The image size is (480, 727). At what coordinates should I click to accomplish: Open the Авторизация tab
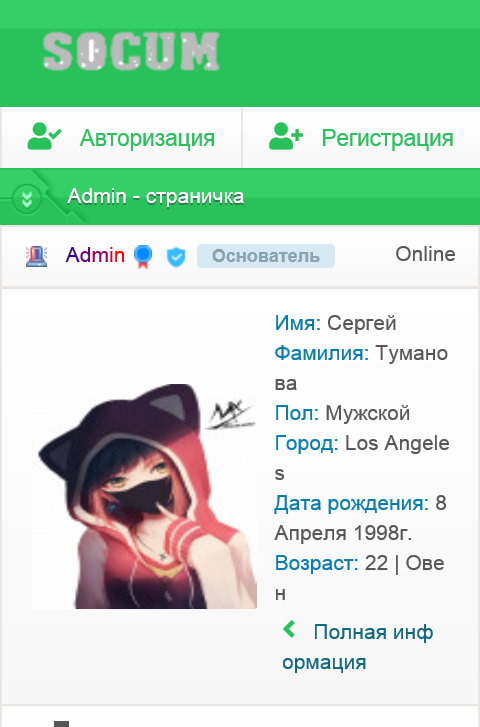point(121,138)
